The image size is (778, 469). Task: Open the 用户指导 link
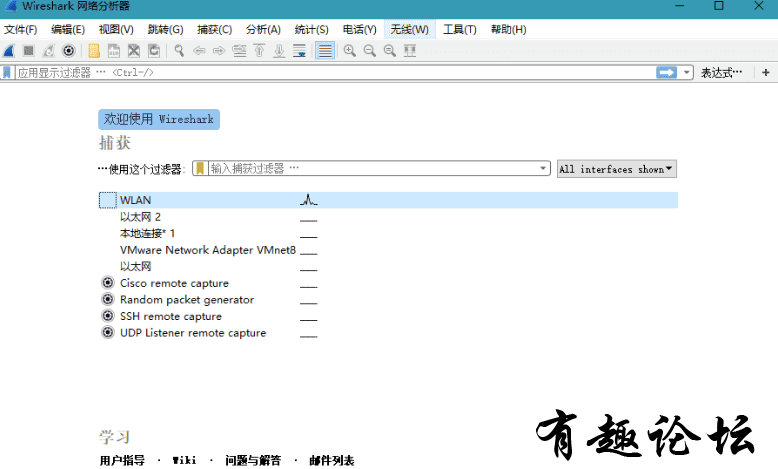coord(122,461)
